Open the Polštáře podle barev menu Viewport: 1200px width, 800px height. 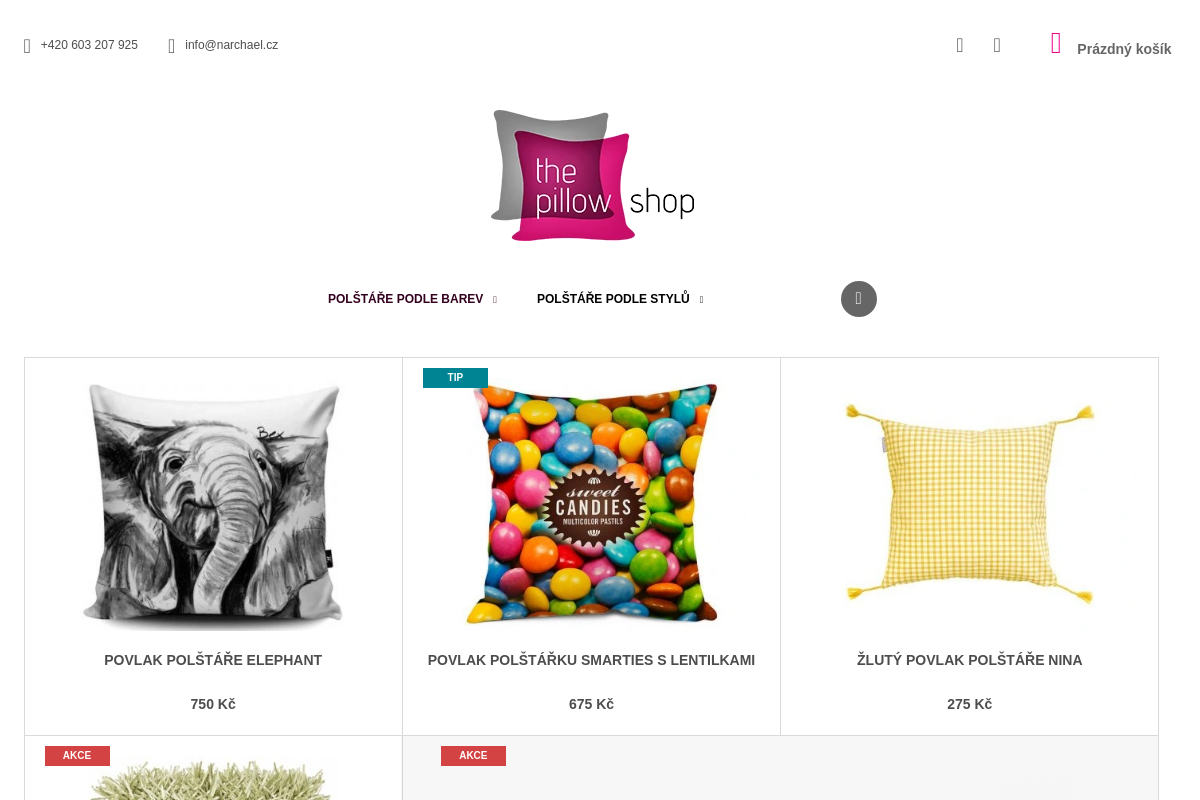(x=406, y=299)
